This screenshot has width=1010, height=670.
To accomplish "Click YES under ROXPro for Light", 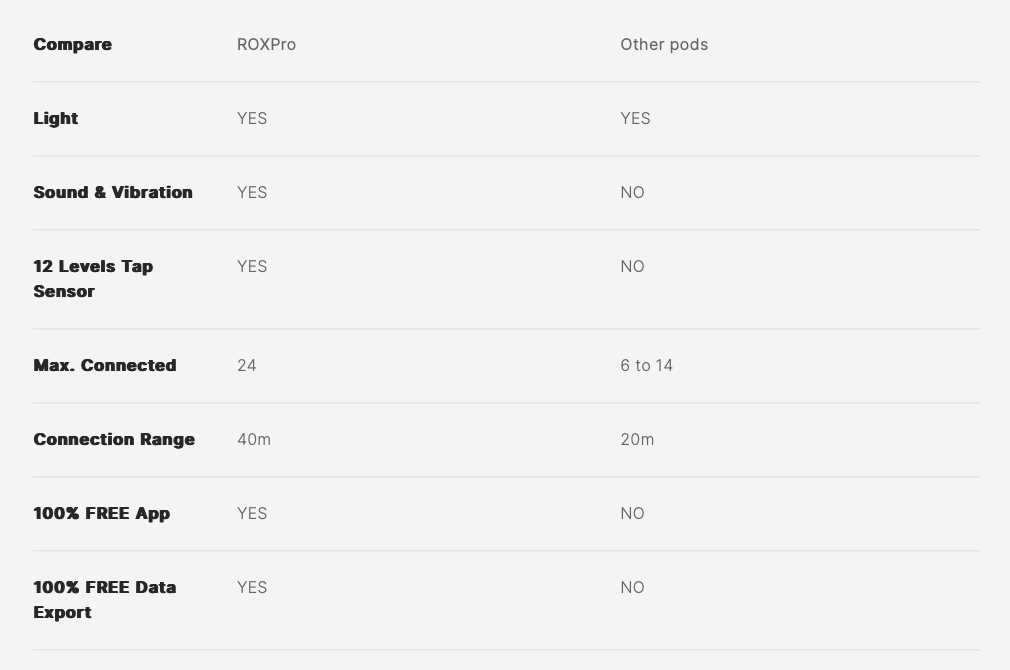I will 252,118.
